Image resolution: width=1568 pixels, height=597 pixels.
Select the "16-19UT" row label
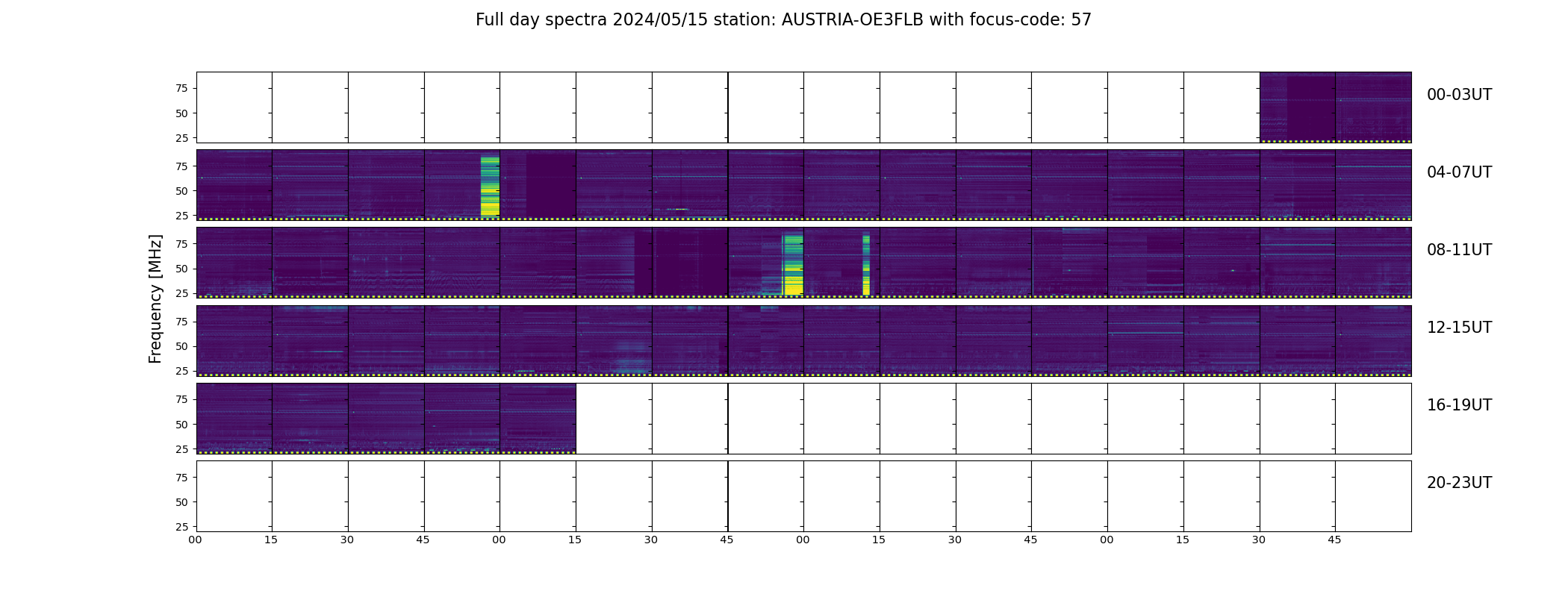(x=1459, y=405)
